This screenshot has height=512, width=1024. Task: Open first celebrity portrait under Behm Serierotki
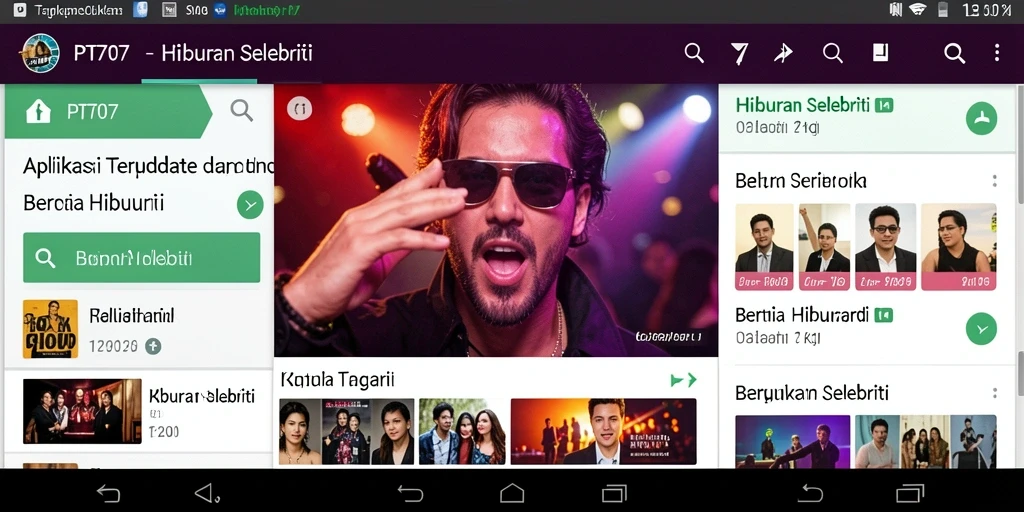click(764, 247)
